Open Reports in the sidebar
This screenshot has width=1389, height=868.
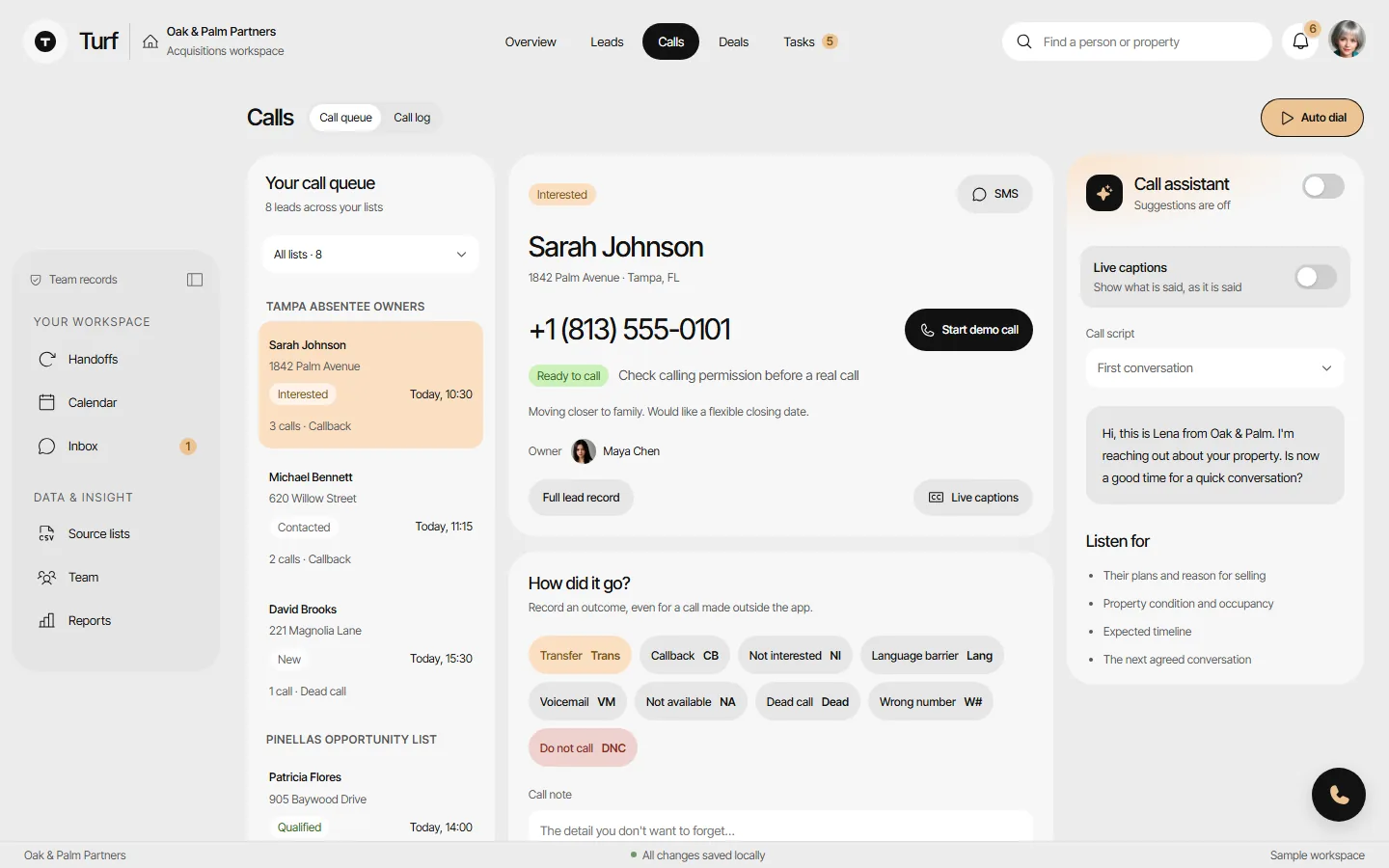[x=116, y=620]
